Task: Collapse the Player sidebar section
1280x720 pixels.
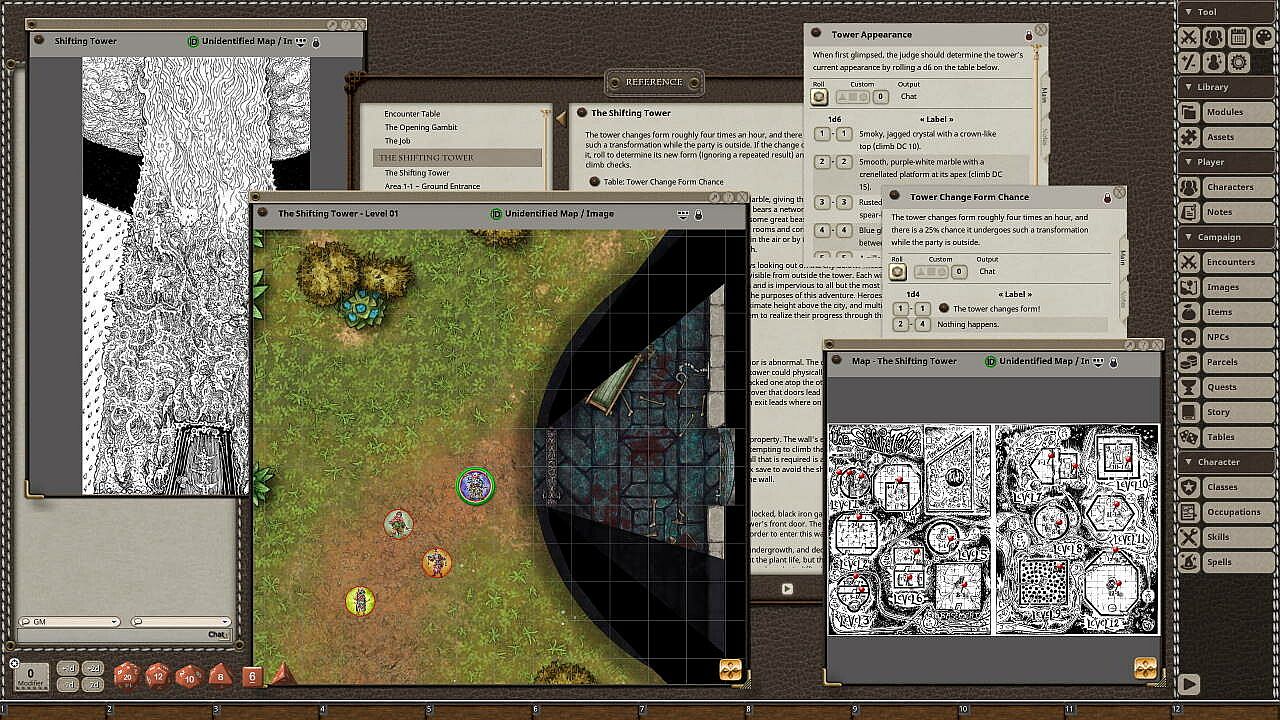Action: 1227,162
